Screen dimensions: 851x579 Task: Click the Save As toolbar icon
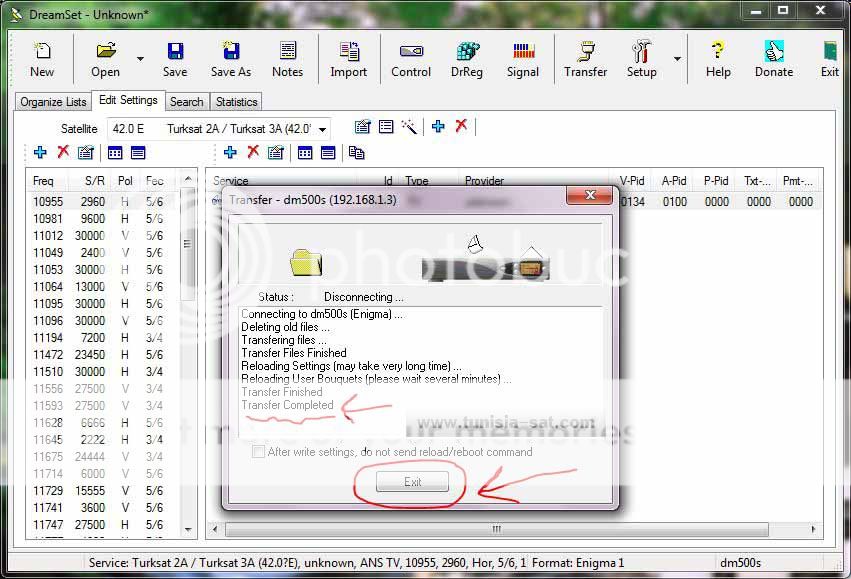point(231,59)
